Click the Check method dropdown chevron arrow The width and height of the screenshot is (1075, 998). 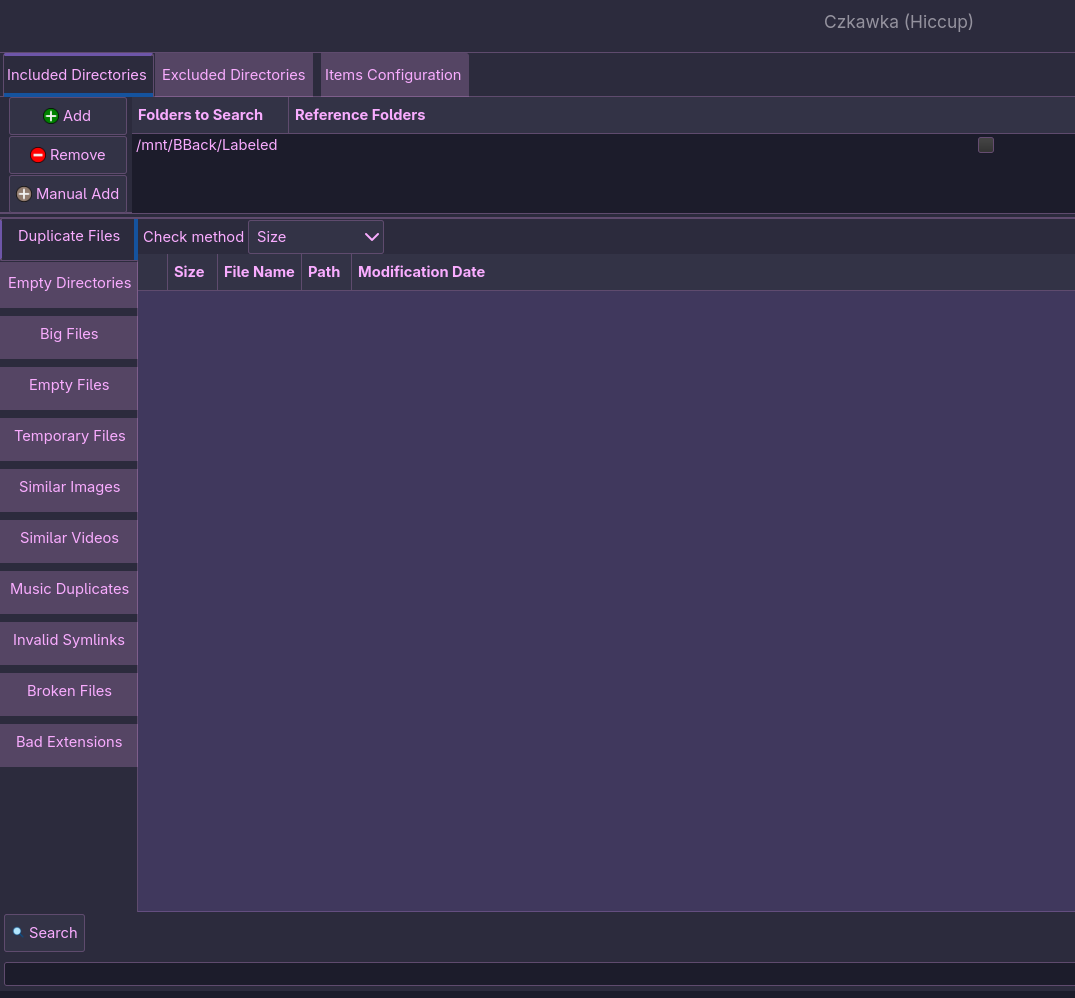371,237
